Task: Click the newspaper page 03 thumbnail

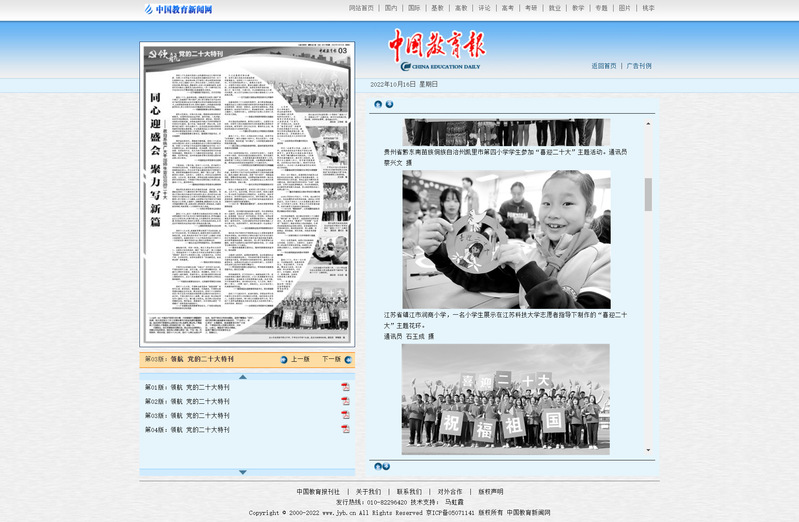Action: pyautogui.click(x=247, y=194)
